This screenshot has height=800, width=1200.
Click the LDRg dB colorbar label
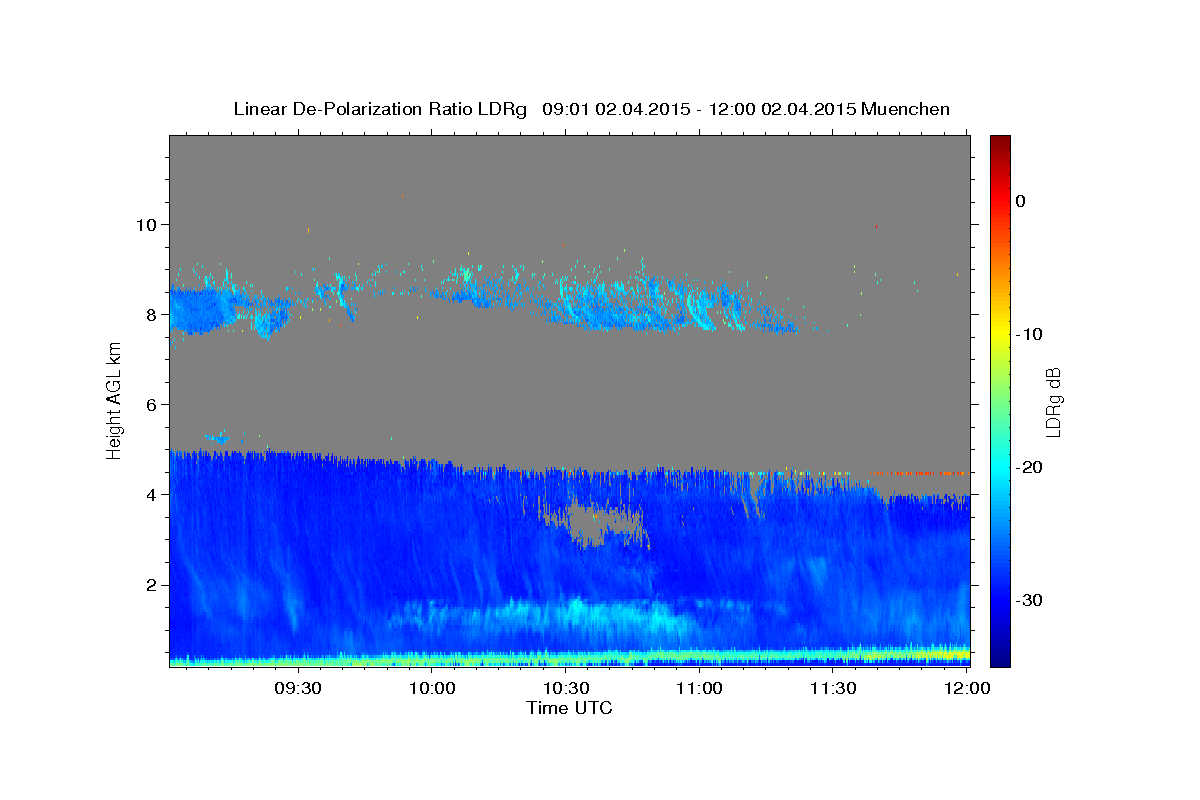pos(1053,401)
